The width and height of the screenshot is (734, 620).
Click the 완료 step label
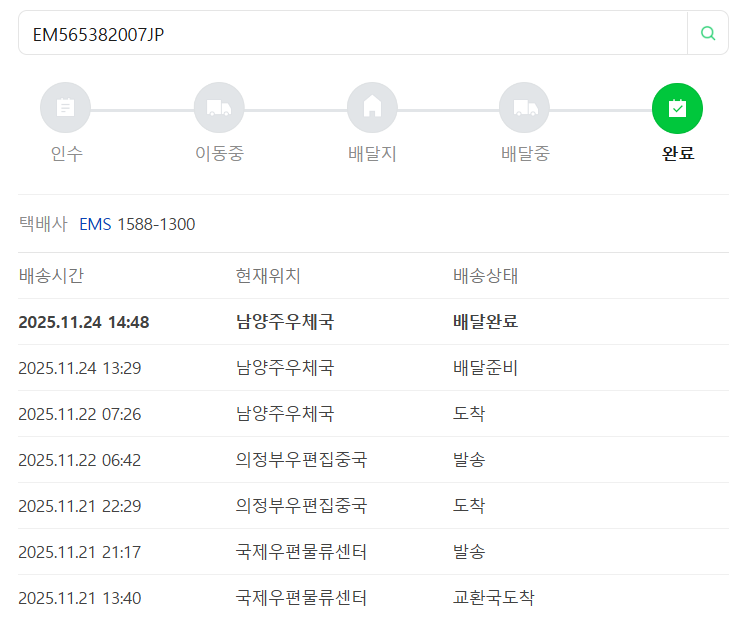pos(678,154)
